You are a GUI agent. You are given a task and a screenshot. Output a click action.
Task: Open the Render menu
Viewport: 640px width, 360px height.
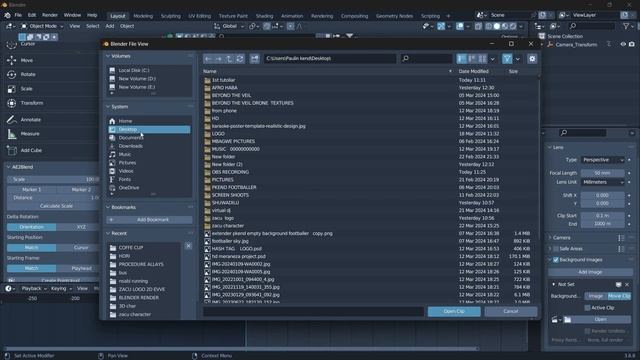click(50, 15)
